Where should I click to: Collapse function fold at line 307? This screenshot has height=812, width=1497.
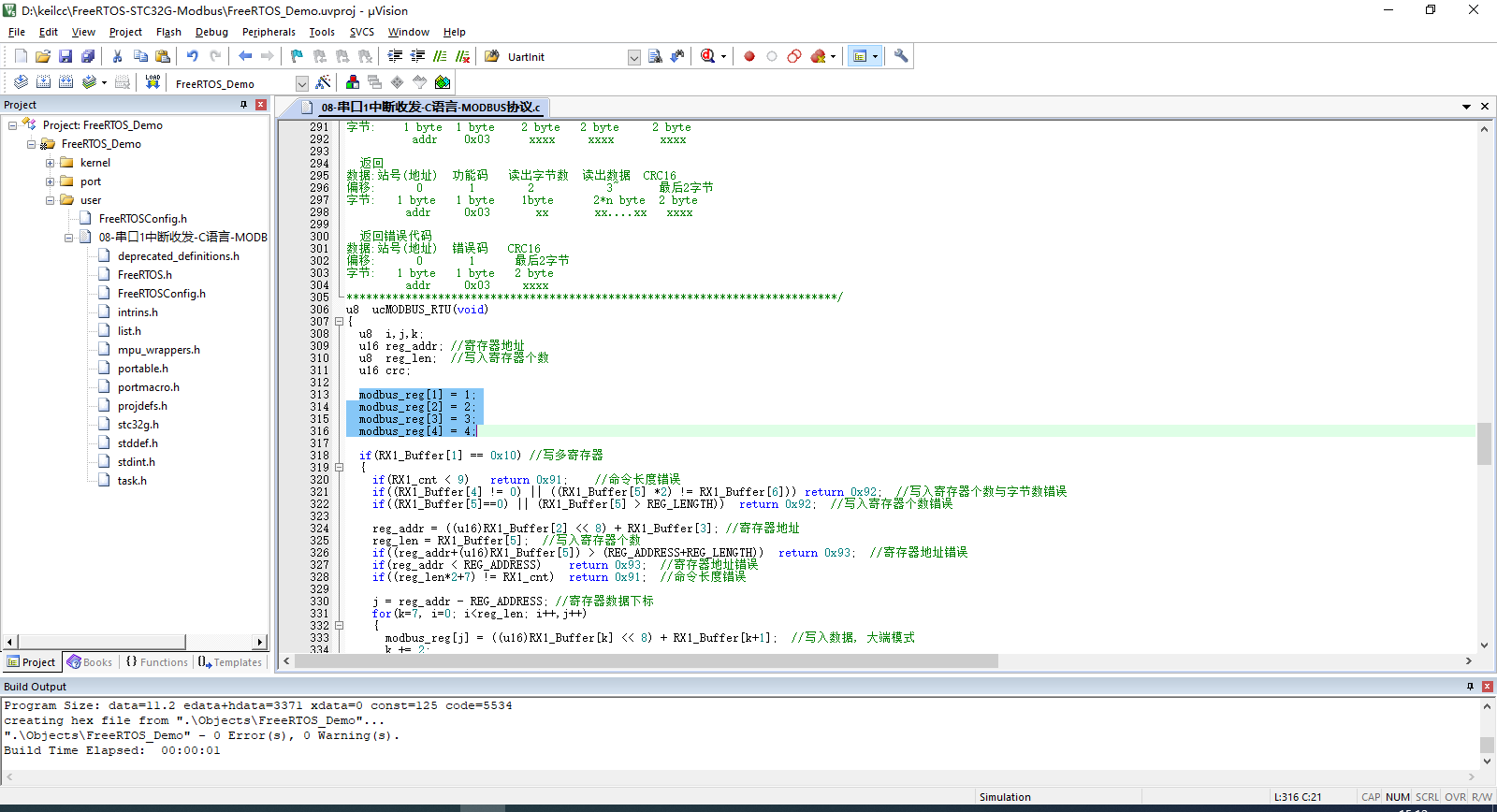pos(339,321)
